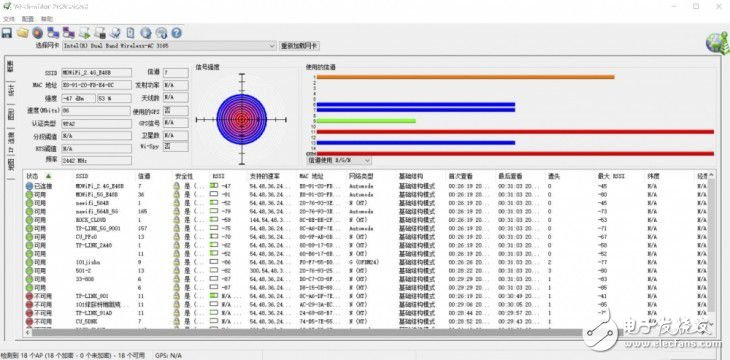Open the first menu (文件) in menu bar
730x360 pixels.
click(x=9, y=19)
